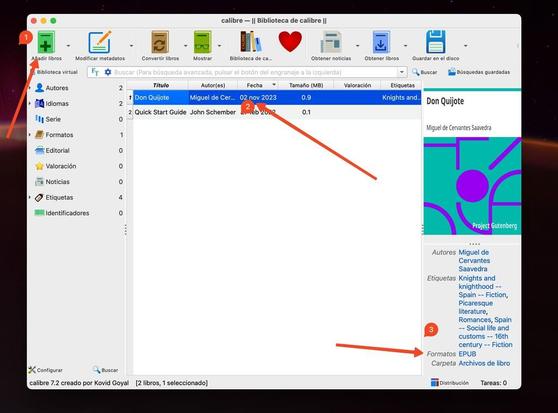This screenshot has height=413, width=558.
Task: Open Configurar in bottom left
Action: click(x=46, y=370)
